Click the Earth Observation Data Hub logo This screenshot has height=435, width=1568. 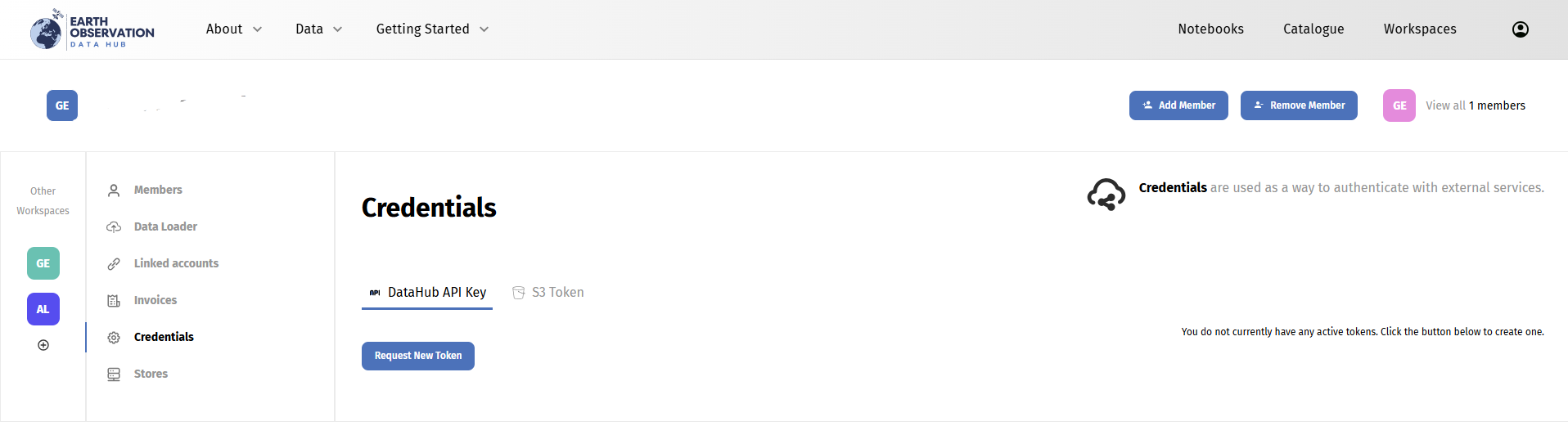tap(92, 30)
